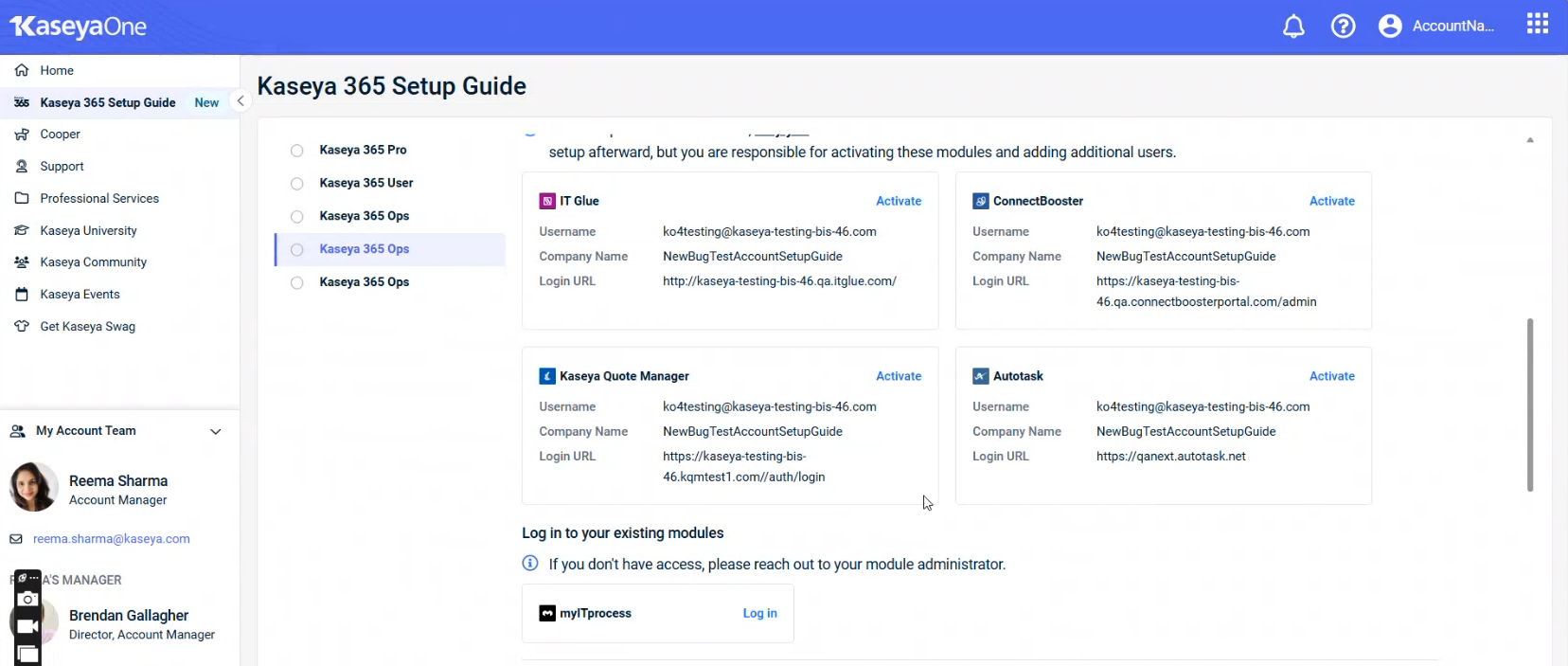Viewport: 1568px width, 666px height.
Task: Click the Kaseya 365 Setup Guide page heading
Action: click(x=392, y=86)
